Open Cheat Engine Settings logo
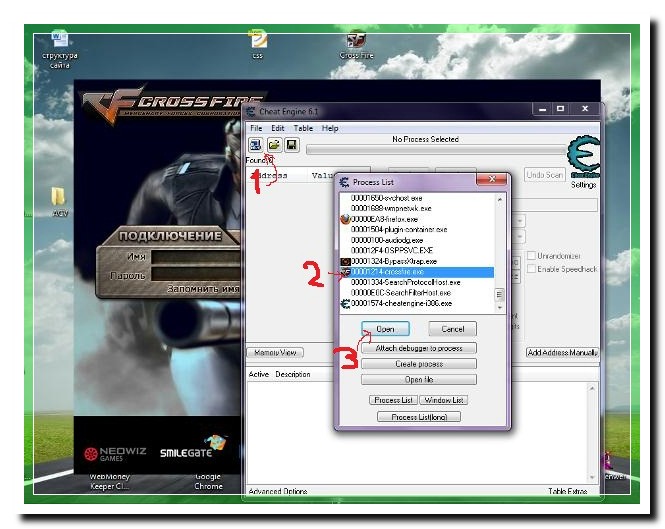This screenshot has width=665, height=529. tap(584, 157)
